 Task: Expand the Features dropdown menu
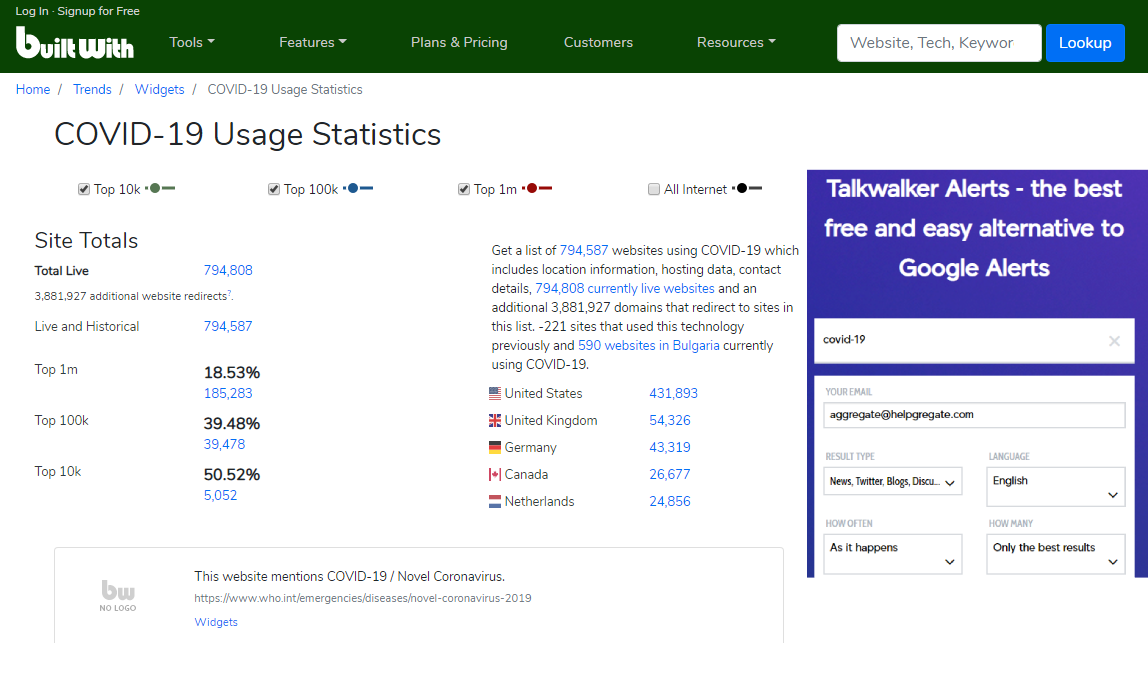[x=312, y=42]
